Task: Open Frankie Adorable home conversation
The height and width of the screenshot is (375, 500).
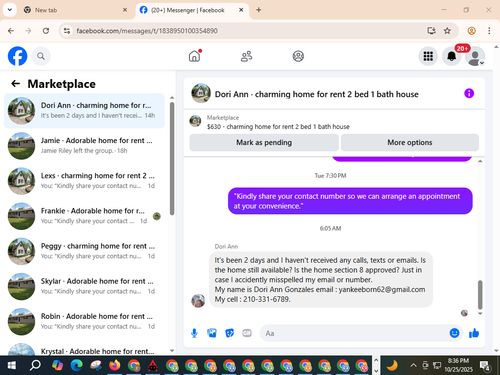Action: pos(84,216)
